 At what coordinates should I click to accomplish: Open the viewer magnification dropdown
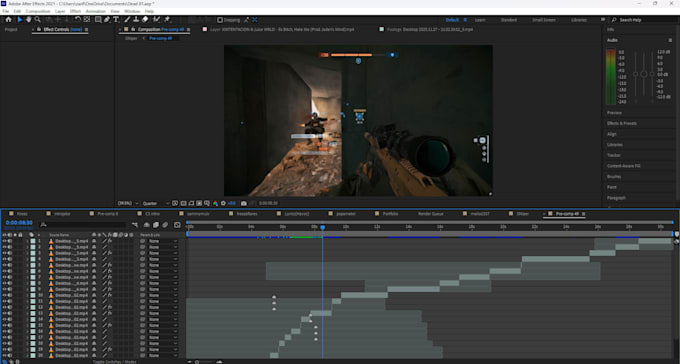tap(128, 203)
